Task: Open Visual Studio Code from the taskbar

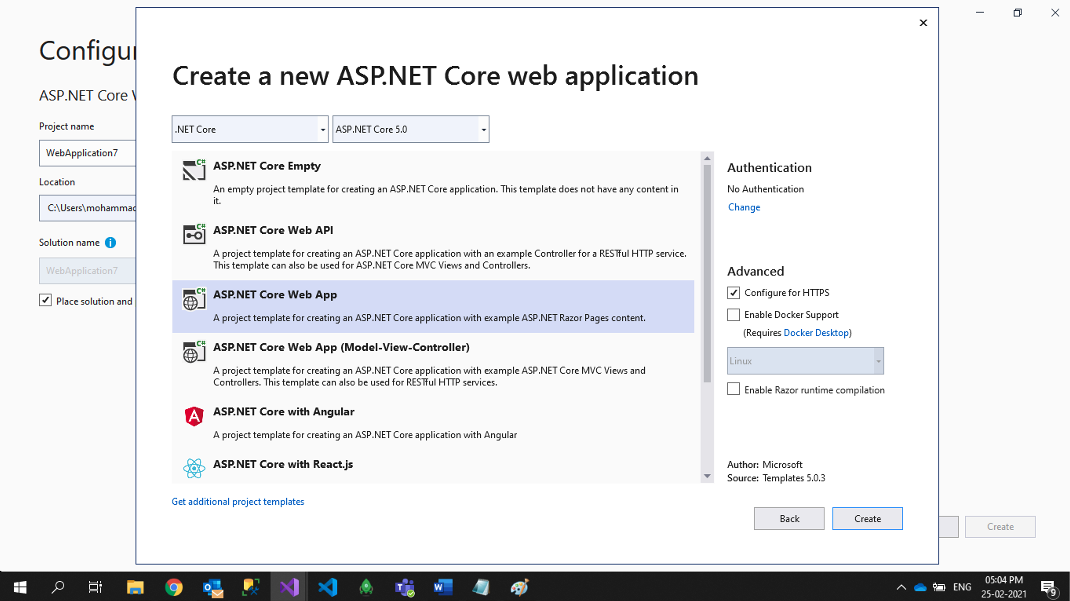Action: tap(328, 587)
